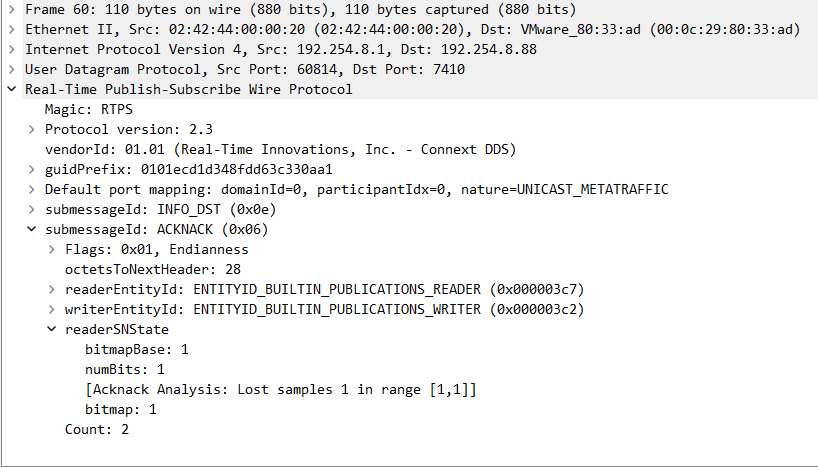Expand submessageId INFO_DST node
The height and width of the screenshot is (467, 818).
pyautogui.click(x=32, y=209)
